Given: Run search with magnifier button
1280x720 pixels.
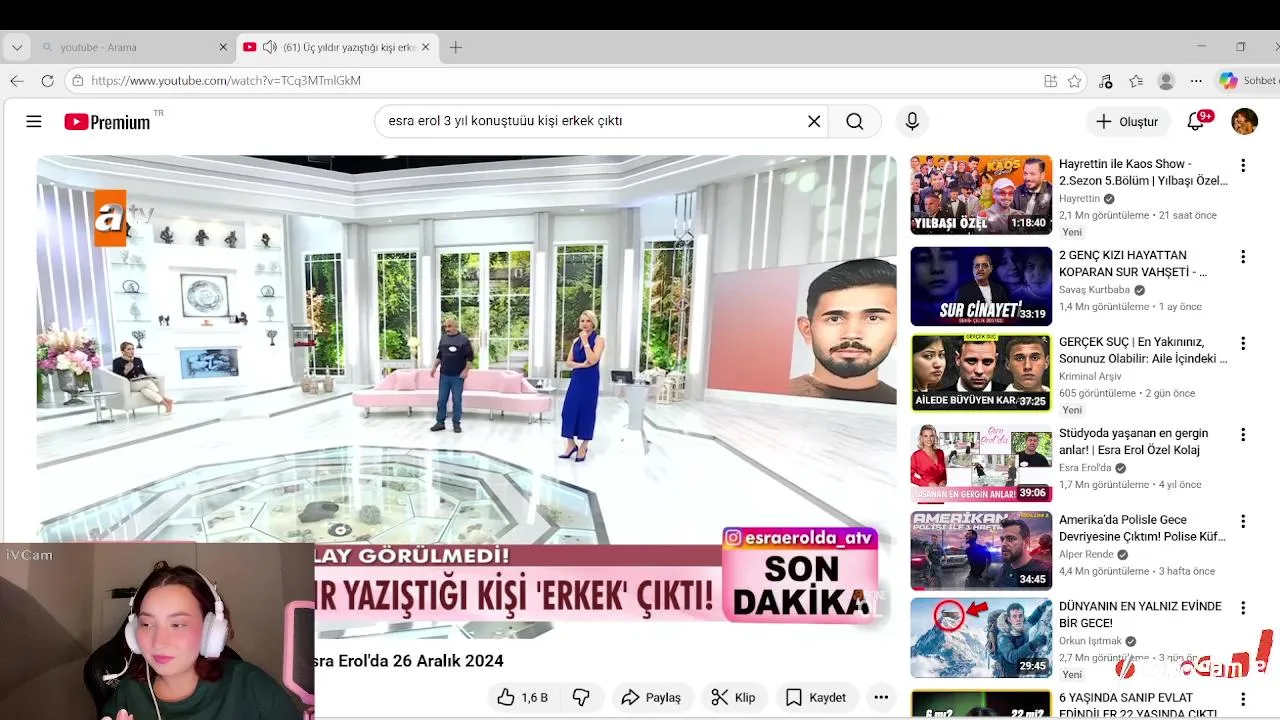Looking at the screenshot, I should click(x=854, y=121).
